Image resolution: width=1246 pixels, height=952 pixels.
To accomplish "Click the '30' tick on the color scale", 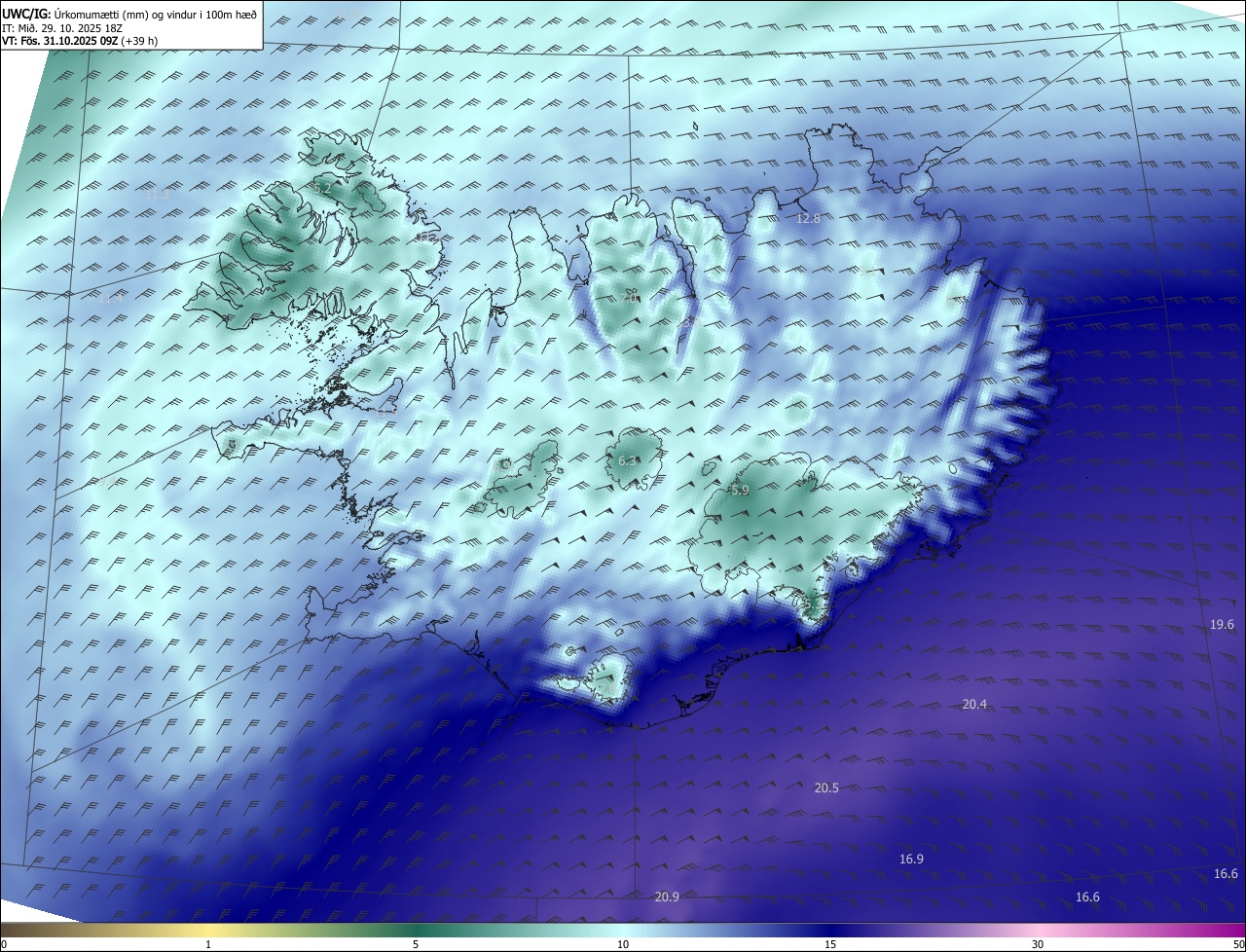I will tap(1038, 944).
